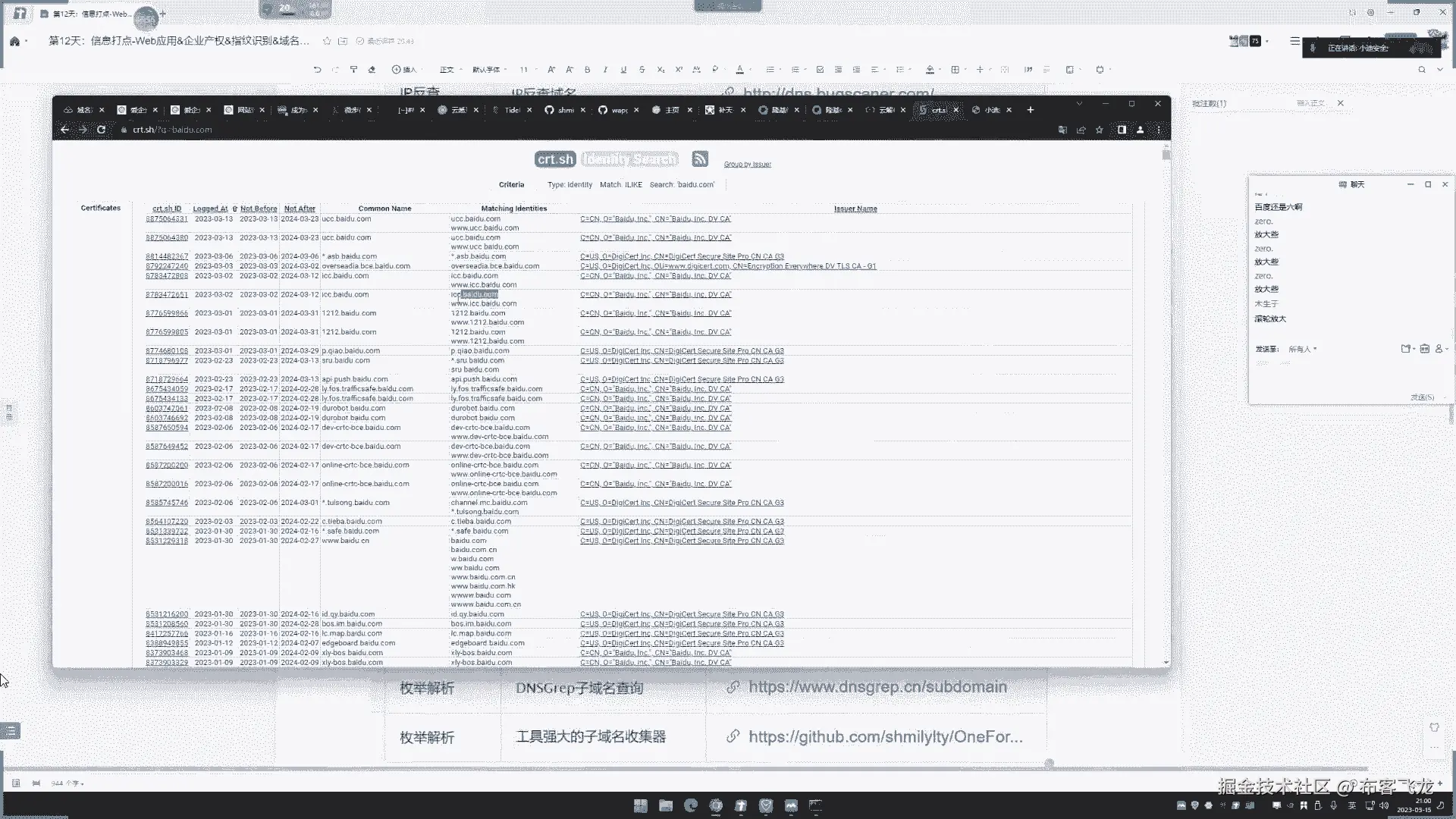1456x819 pixels.
Task: Open the dnsgrep.cn subdomain link
Action: pyautogui.click(x=877, y=687)
